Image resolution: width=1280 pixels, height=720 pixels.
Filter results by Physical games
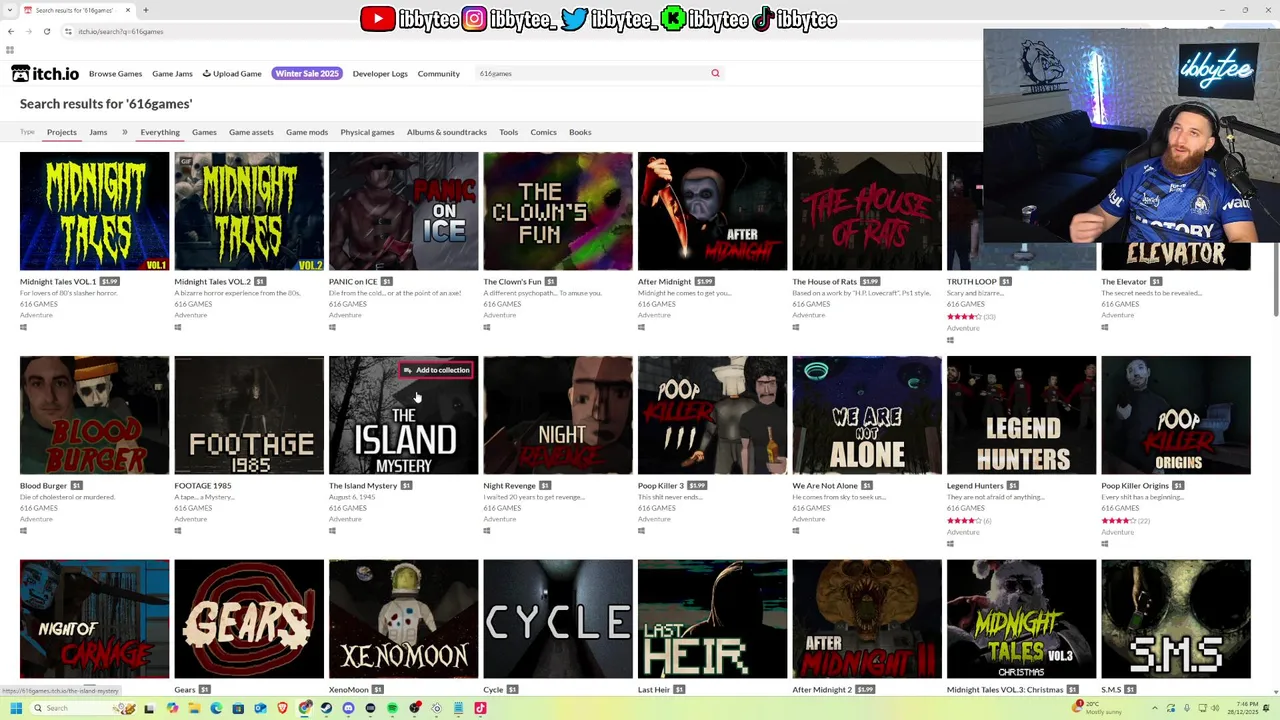click(x=367, y=132)
